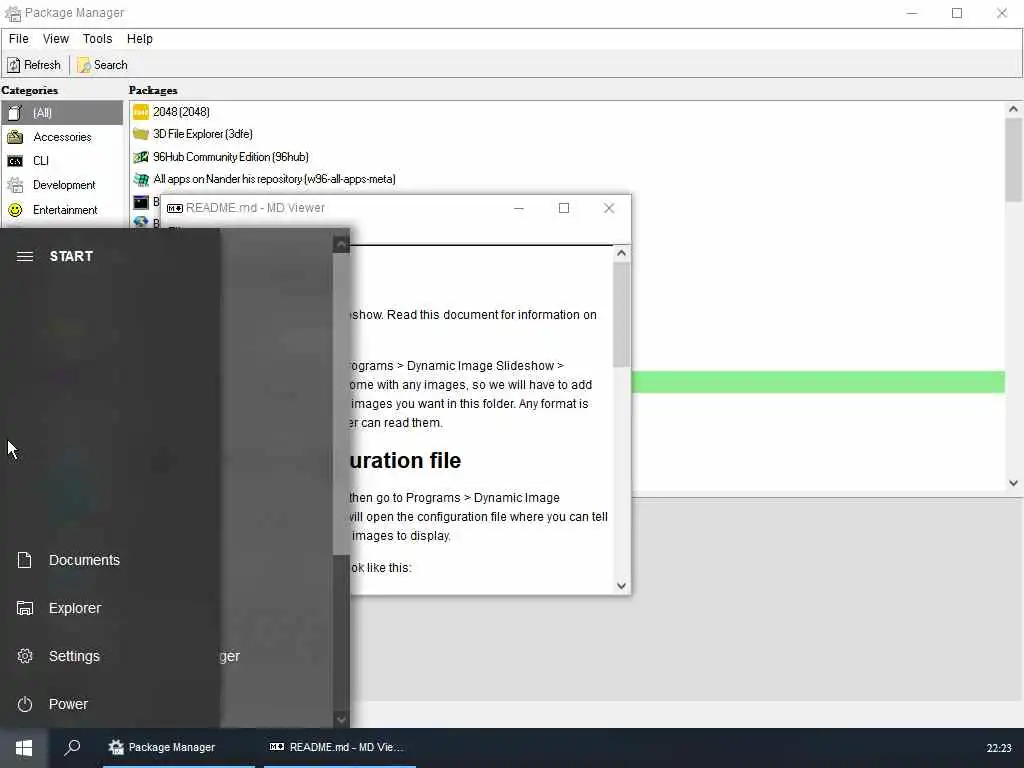Screen dimensions: 1024x768
Task: Click the taskbar clock showing 22:23
Action: (x=999, y=748)
